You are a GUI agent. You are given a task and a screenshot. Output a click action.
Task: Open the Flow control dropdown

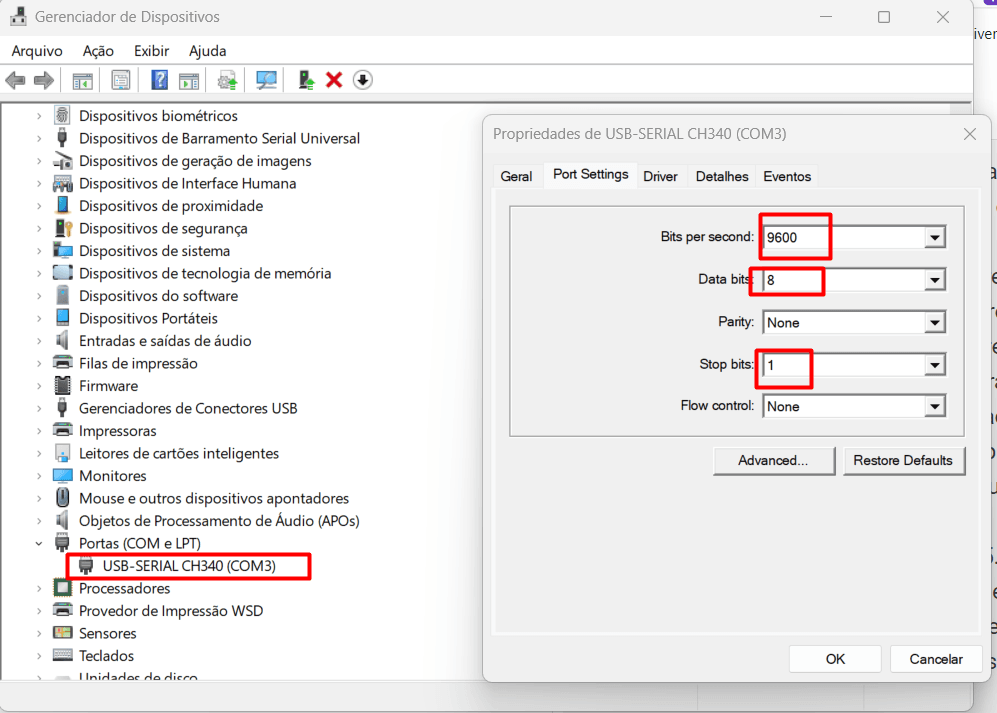click(x=934, y=406)
